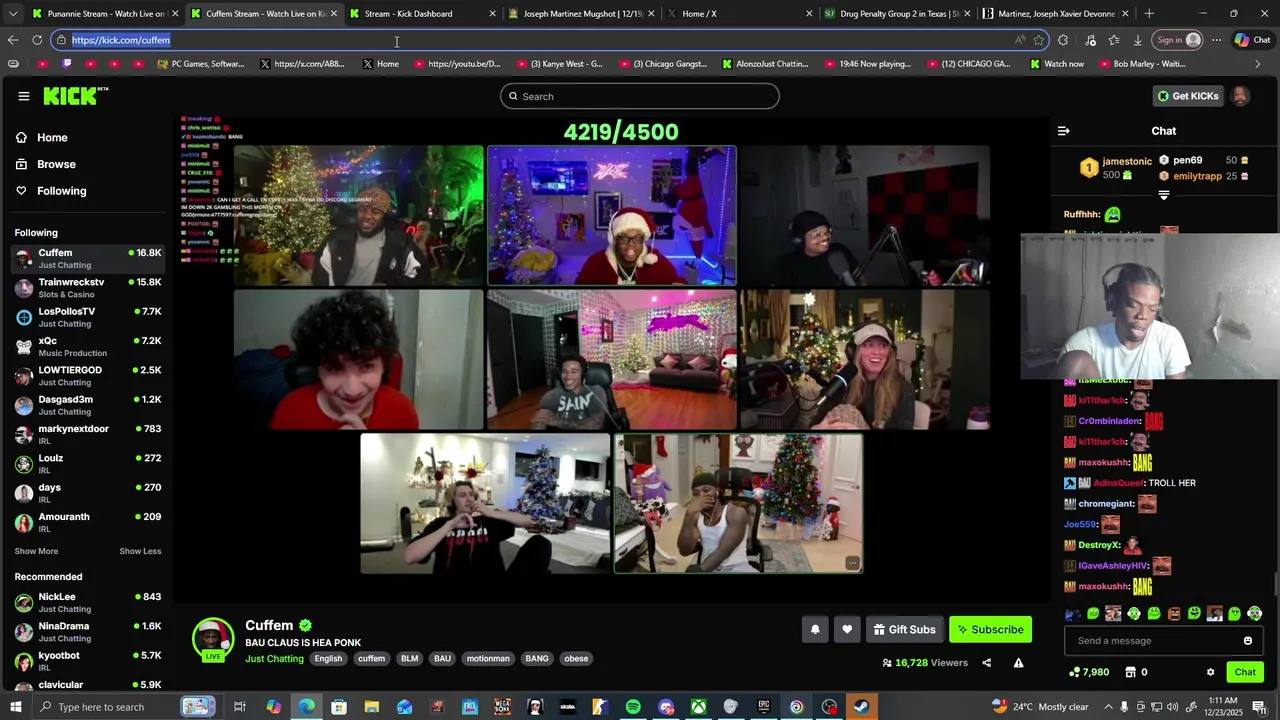
Task: Select the motionman tag
Action: point(488,659)
